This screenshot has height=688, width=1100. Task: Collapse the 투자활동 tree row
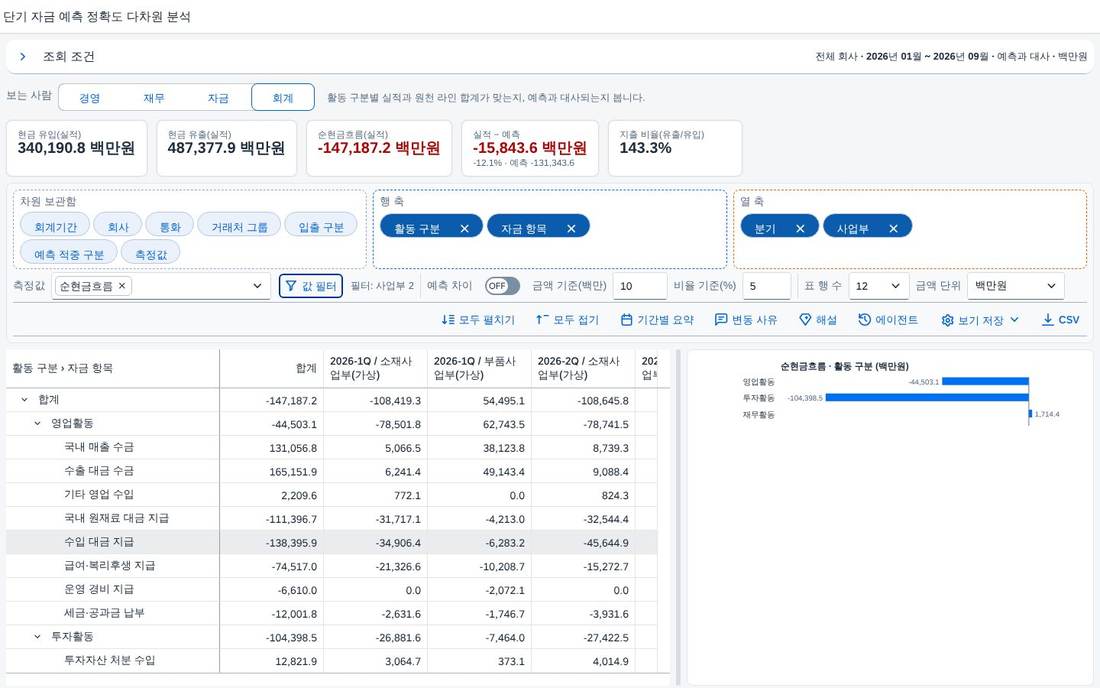[37, 637]
